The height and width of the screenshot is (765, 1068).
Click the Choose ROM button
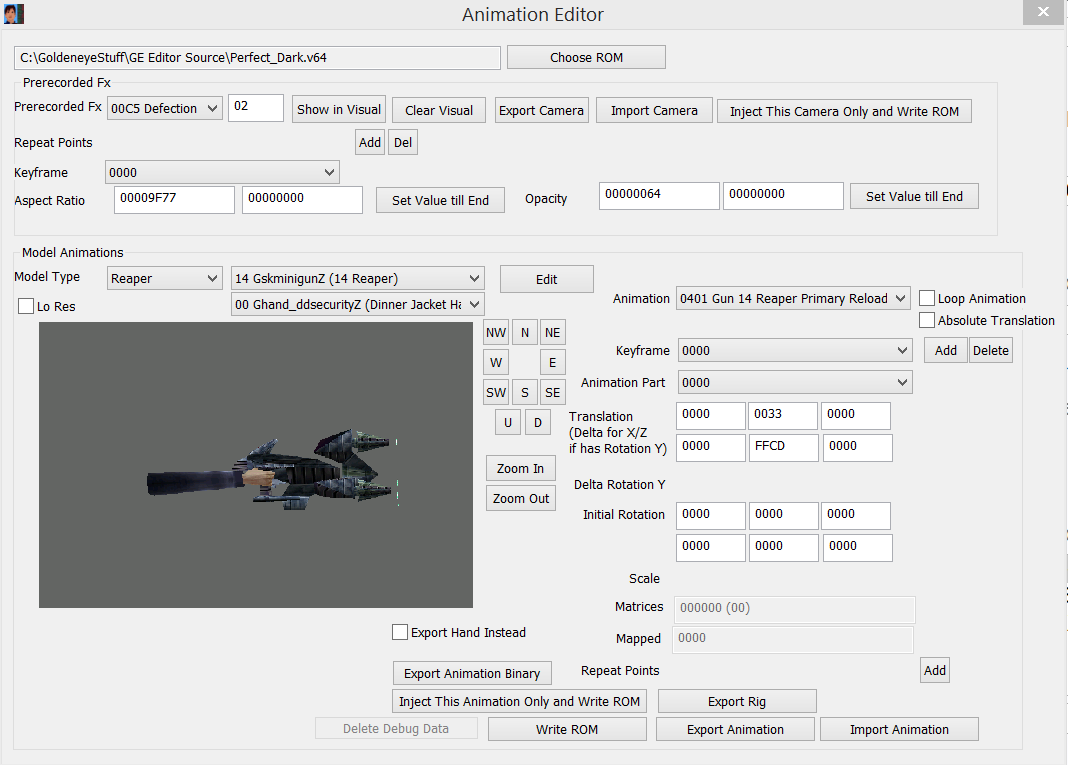586,57
